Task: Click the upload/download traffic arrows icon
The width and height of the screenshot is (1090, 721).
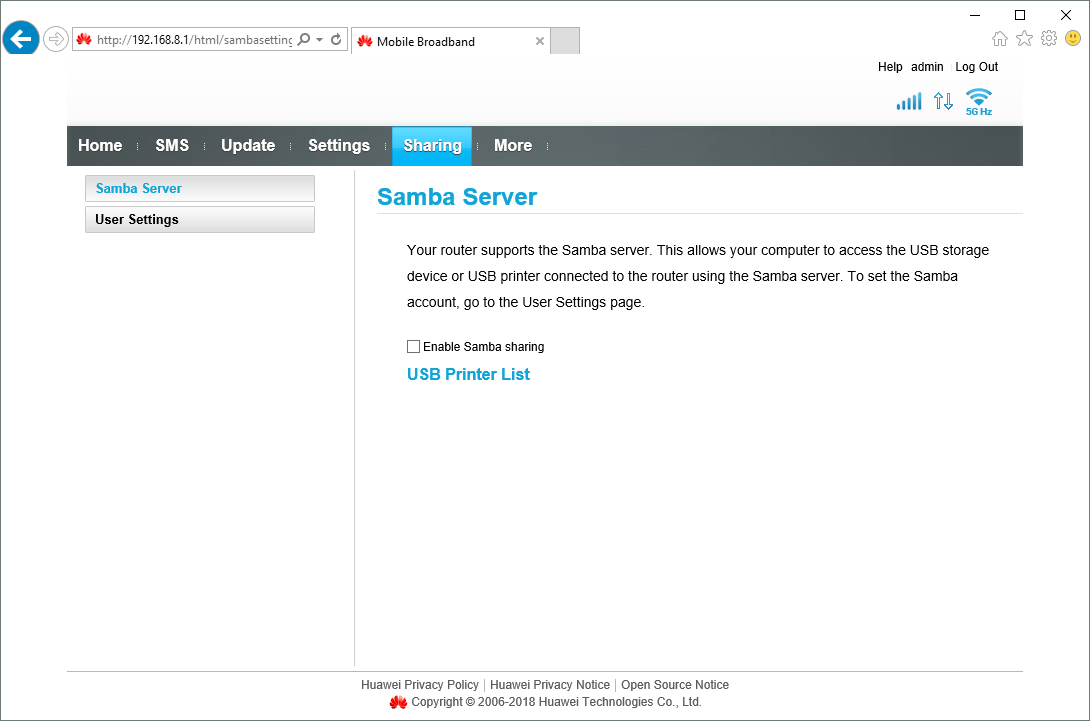Action: click(942, 101)
